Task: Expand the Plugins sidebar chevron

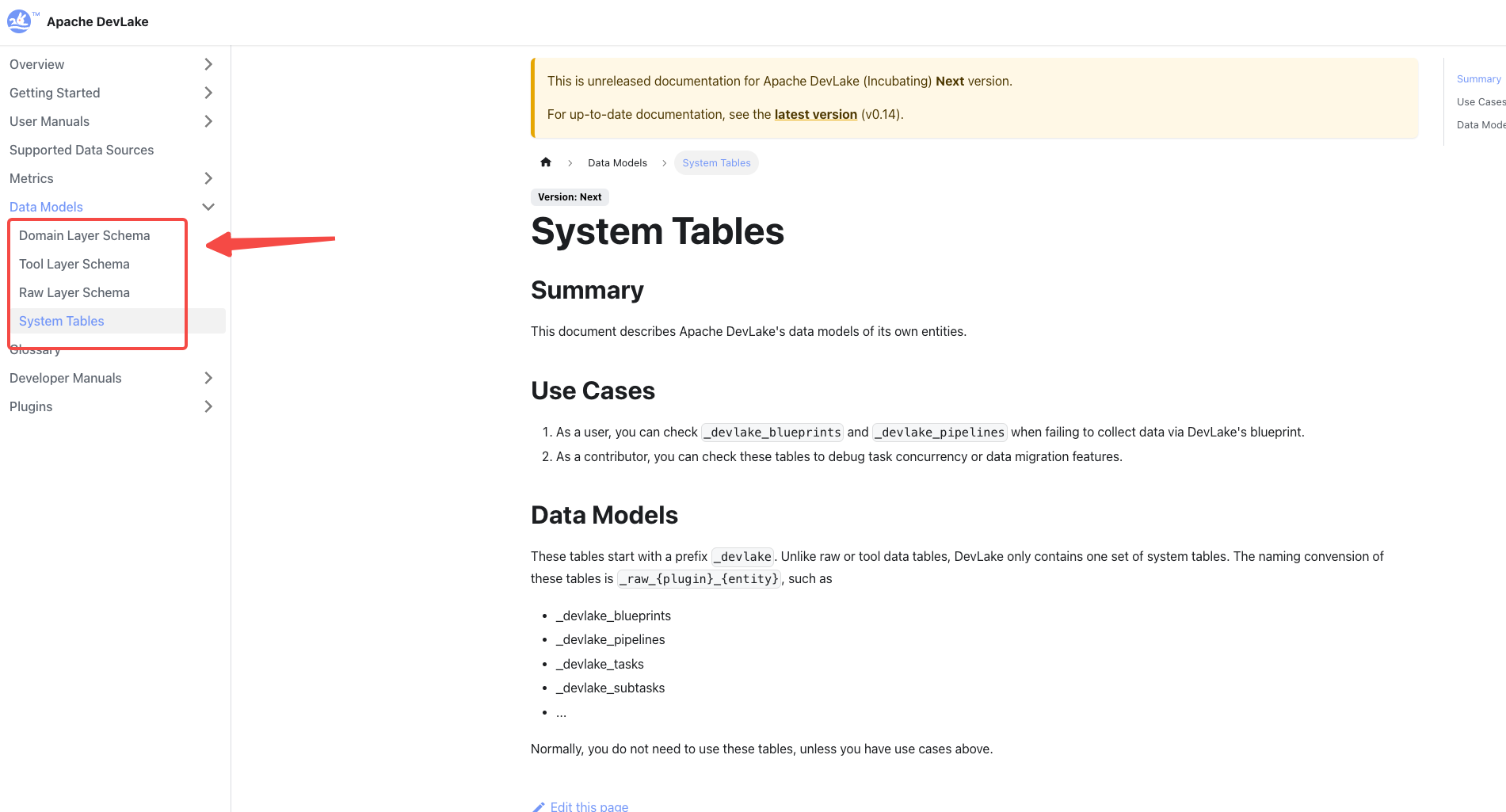Action: 208,406
